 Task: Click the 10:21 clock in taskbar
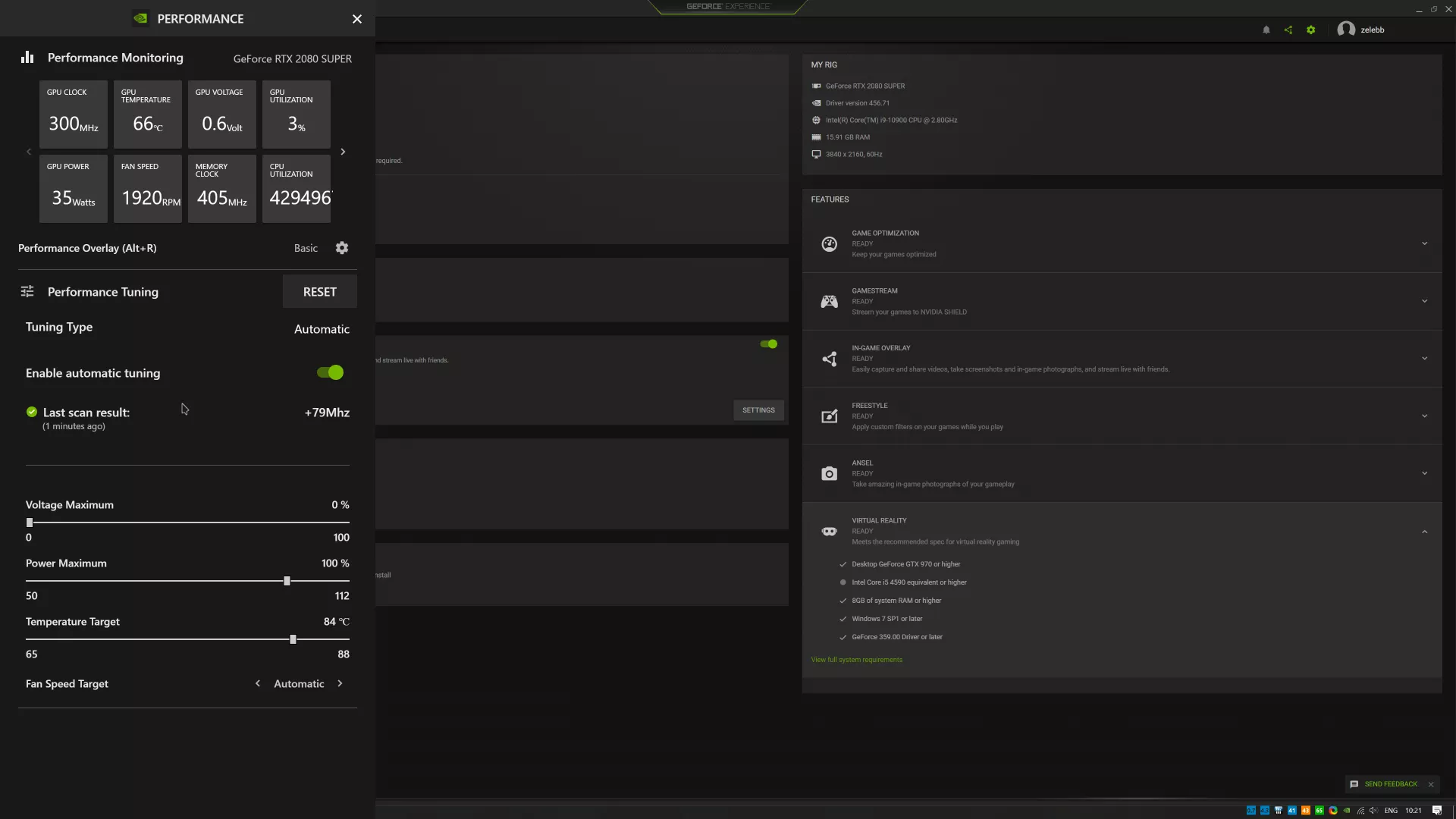point(1414,811)
